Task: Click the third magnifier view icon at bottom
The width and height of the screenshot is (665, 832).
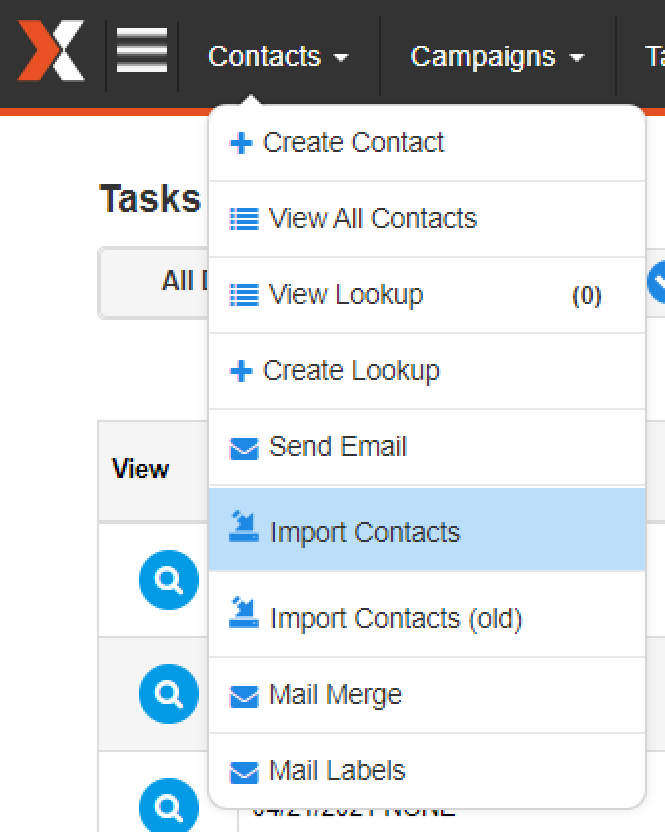Action: click(169, 805)
